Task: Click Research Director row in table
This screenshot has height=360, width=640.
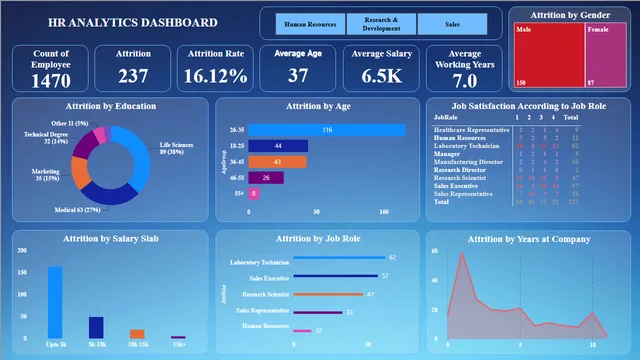Action: coord(506,170)
